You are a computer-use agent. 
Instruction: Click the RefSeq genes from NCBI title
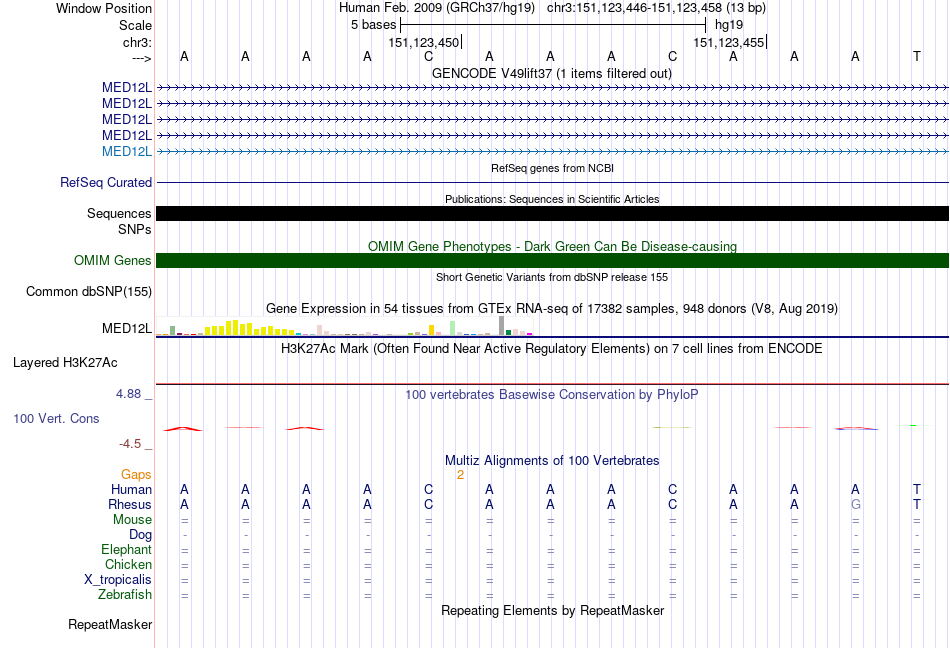(x=553, y=168)
